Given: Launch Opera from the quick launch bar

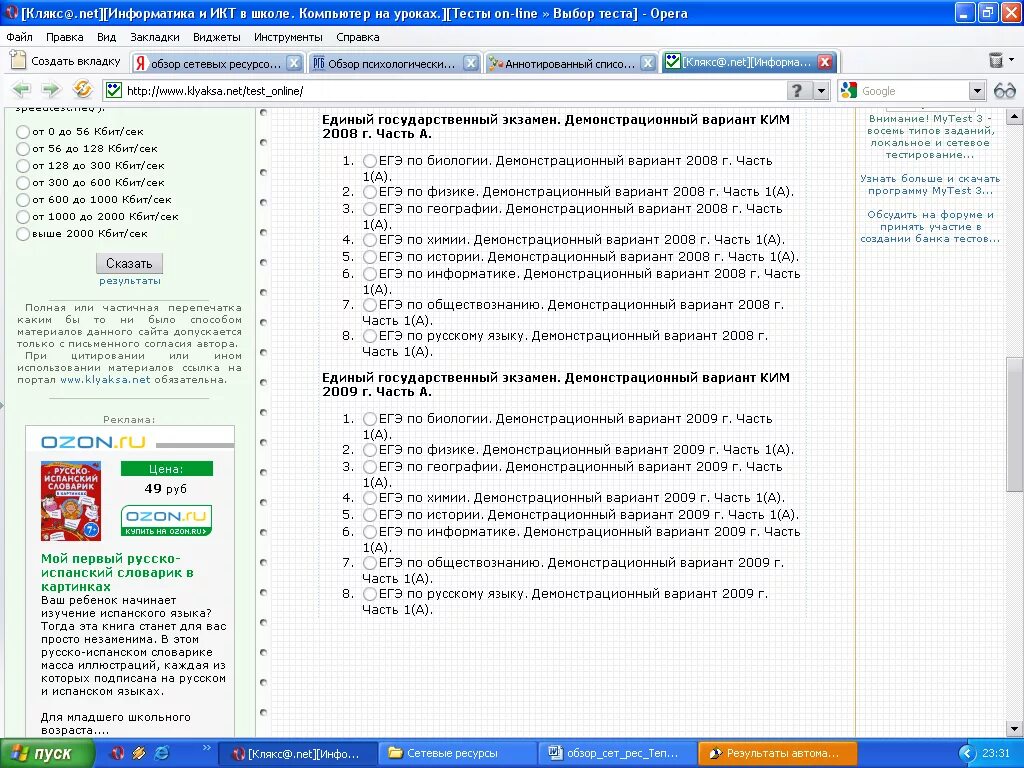Looking at the screenshot, I should (118, 753).
